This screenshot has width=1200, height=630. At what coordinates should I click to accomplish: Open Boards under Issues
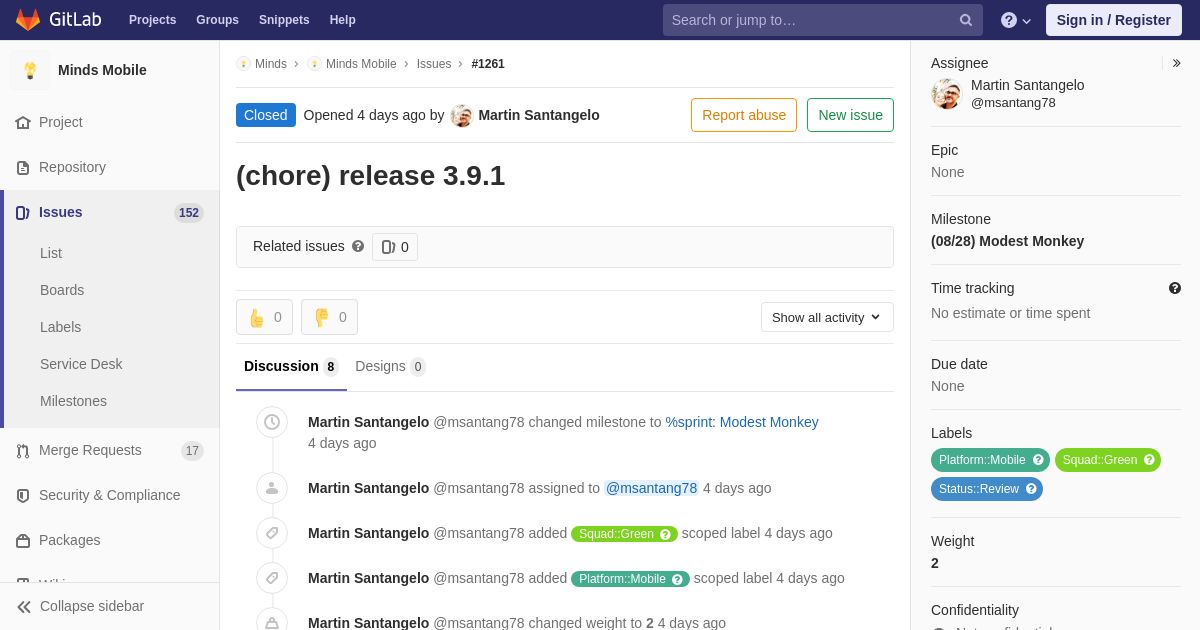[x=62, y=290]
